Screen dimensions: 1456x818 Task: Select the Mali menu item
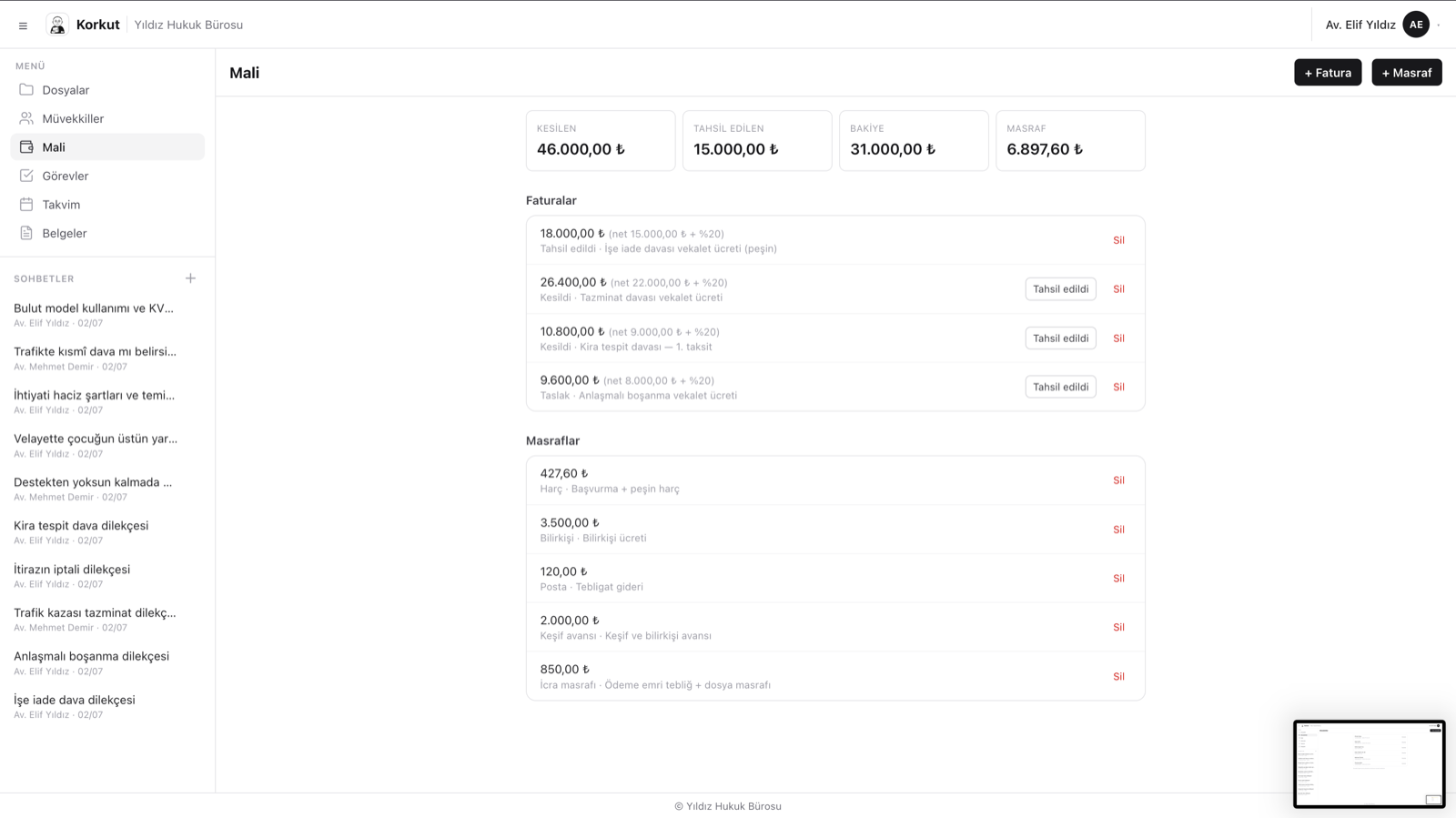[107, 147]
